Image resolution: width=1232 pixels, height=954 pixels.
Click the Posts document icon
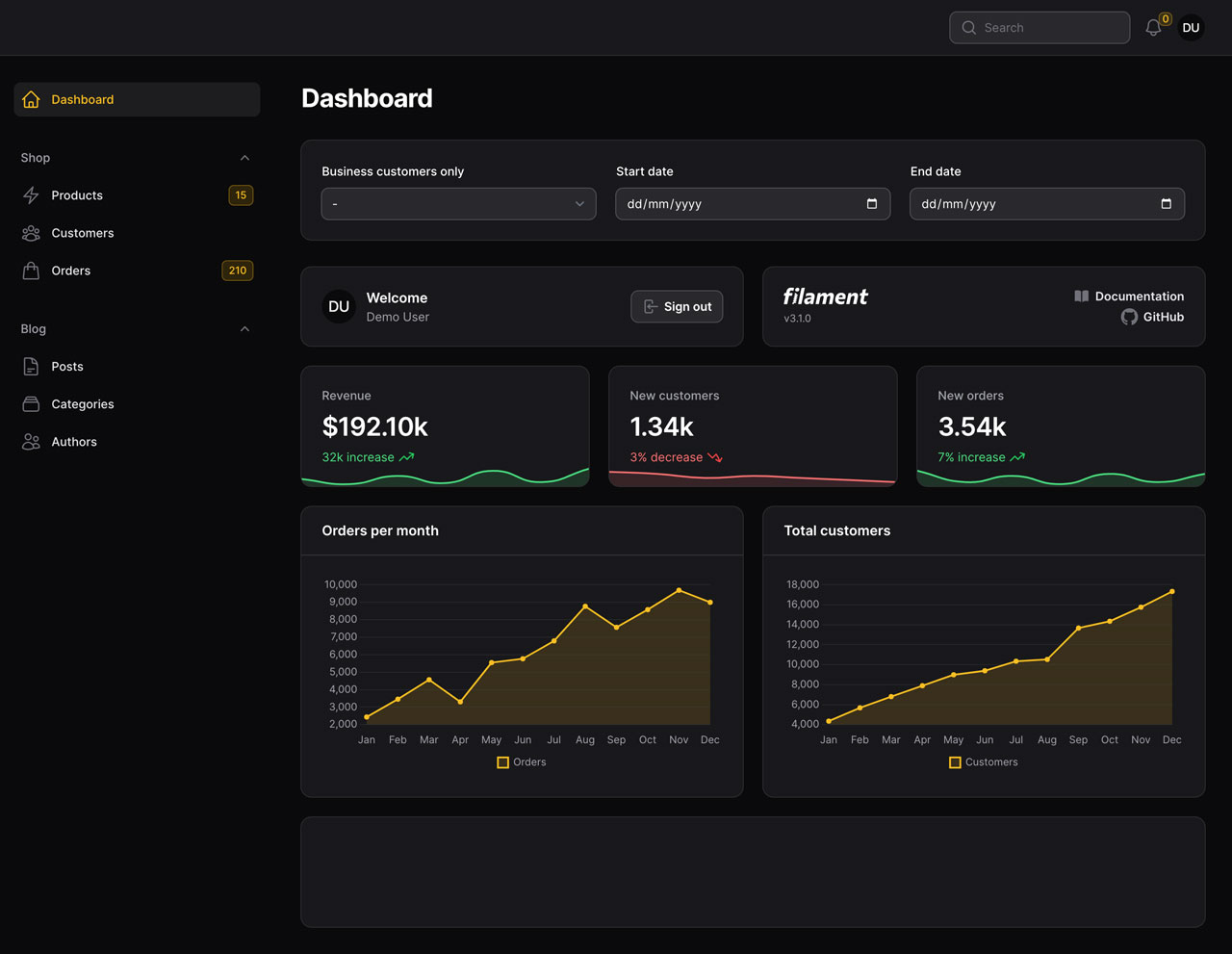(x=31, y=367)
